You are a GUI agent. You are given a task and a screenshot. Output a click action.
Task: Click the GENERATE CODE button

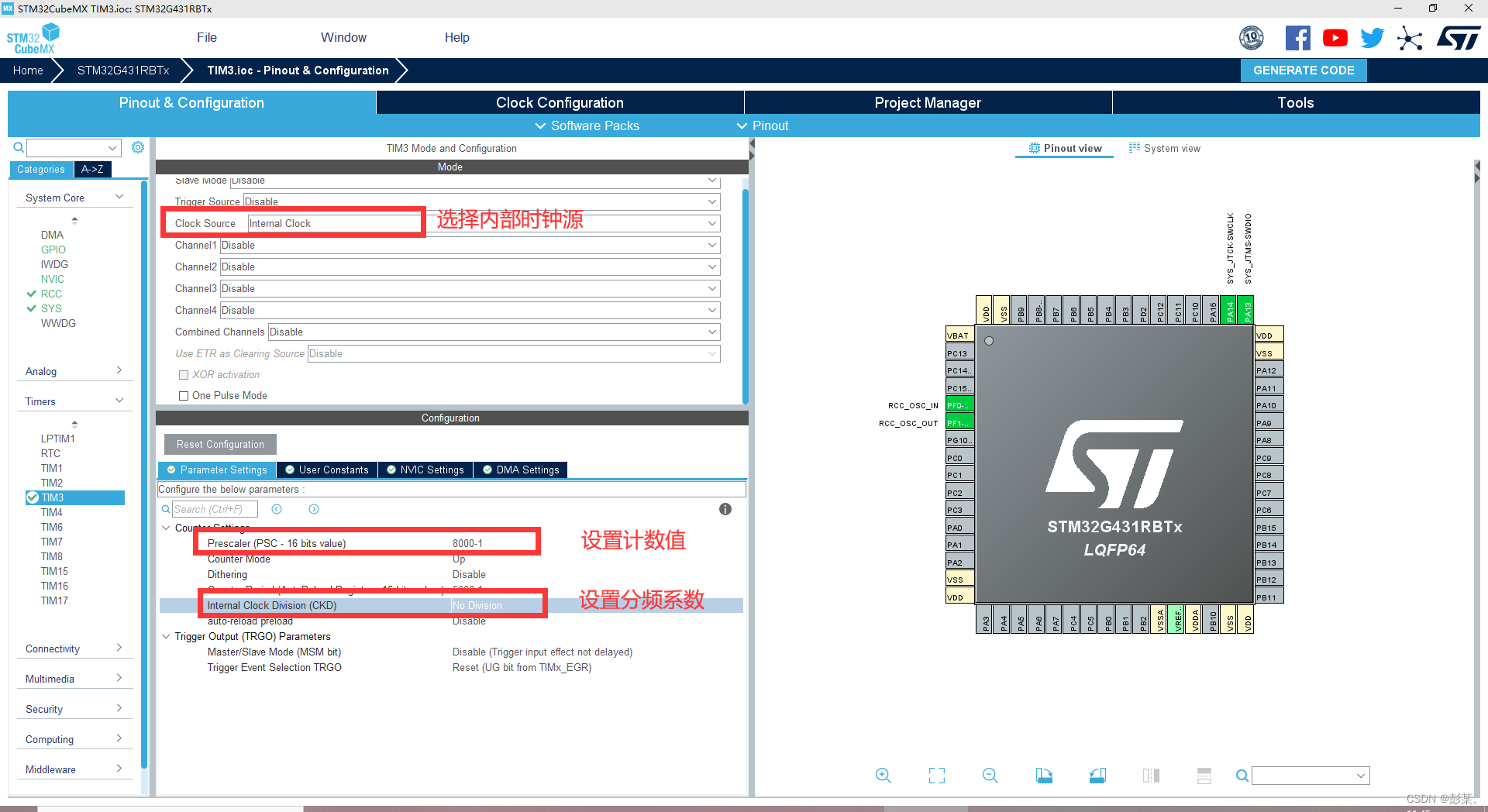click(x=1304, y=70)
